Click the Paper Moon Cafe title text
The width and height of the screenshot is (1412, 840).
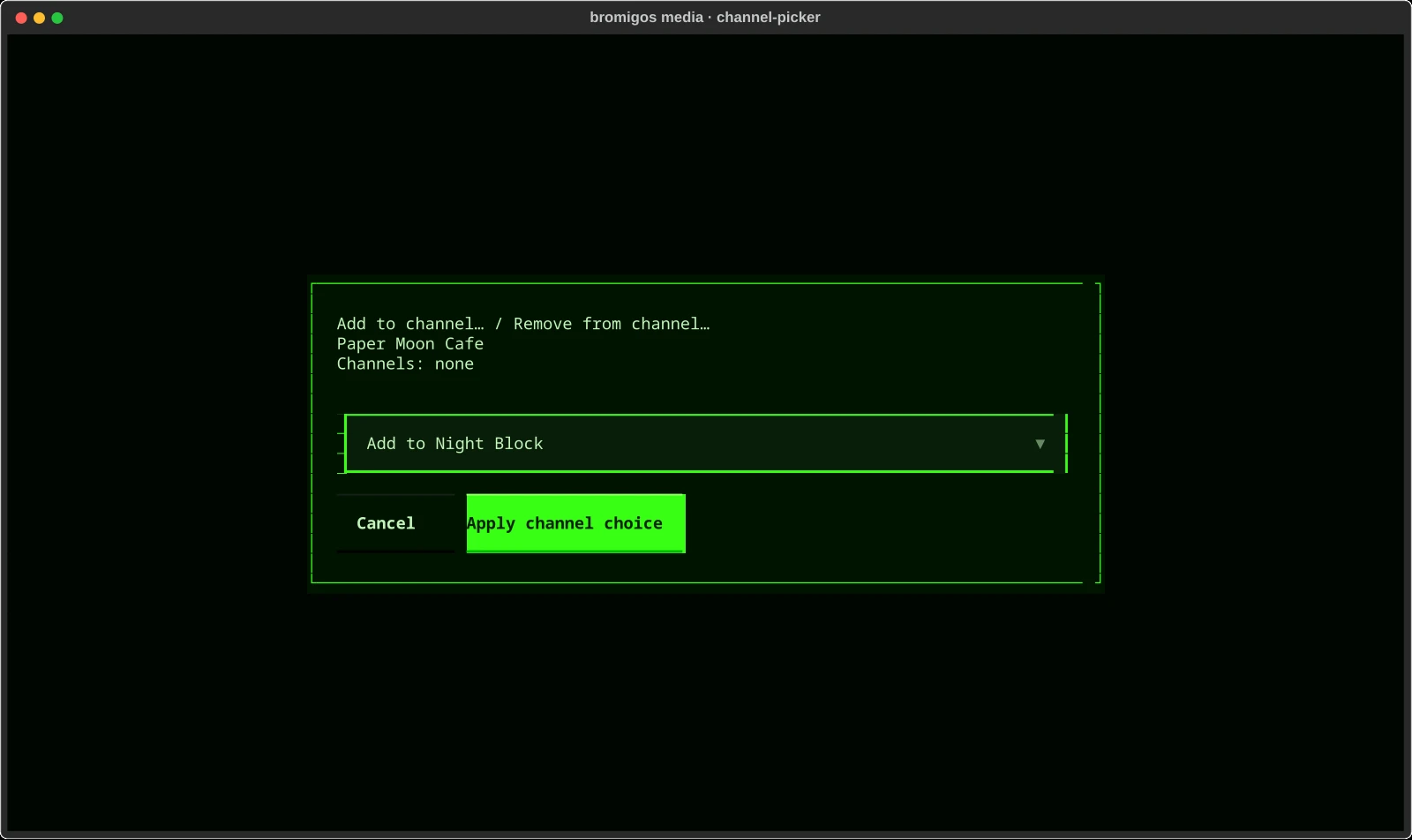(x=410, y=344)
